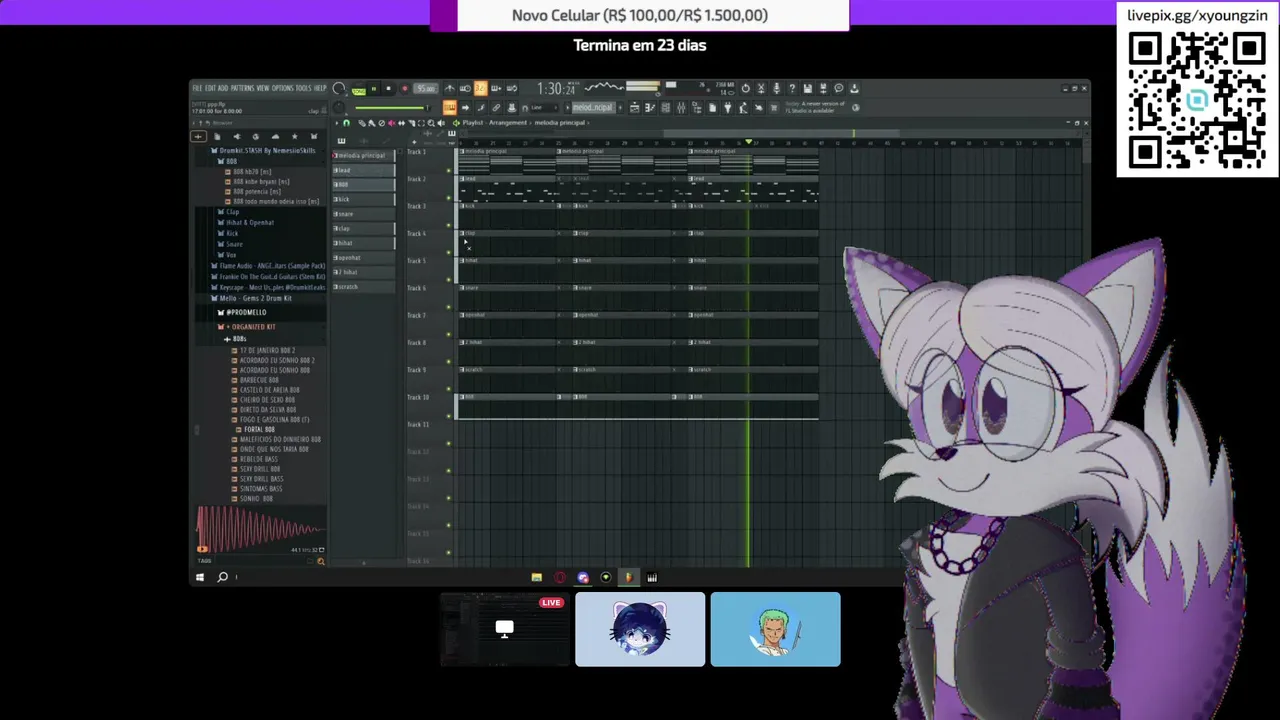Select the playlist Playback speaker tool

pyautogui.click(x=441, y=122)
